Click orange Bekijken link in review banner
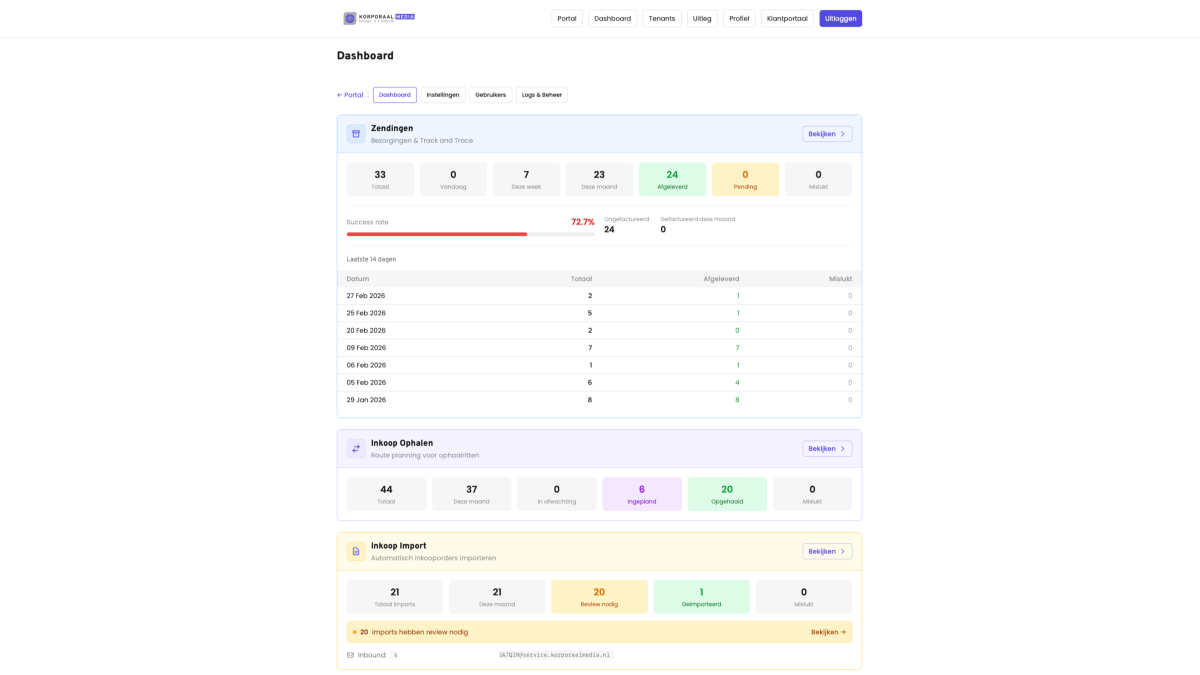 [x=828, y=632]
